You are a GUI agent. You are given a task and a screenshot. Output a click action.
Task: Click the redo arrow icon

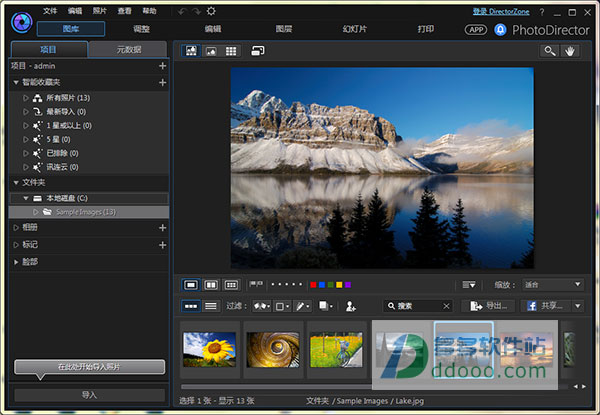(x=196, y=11)
